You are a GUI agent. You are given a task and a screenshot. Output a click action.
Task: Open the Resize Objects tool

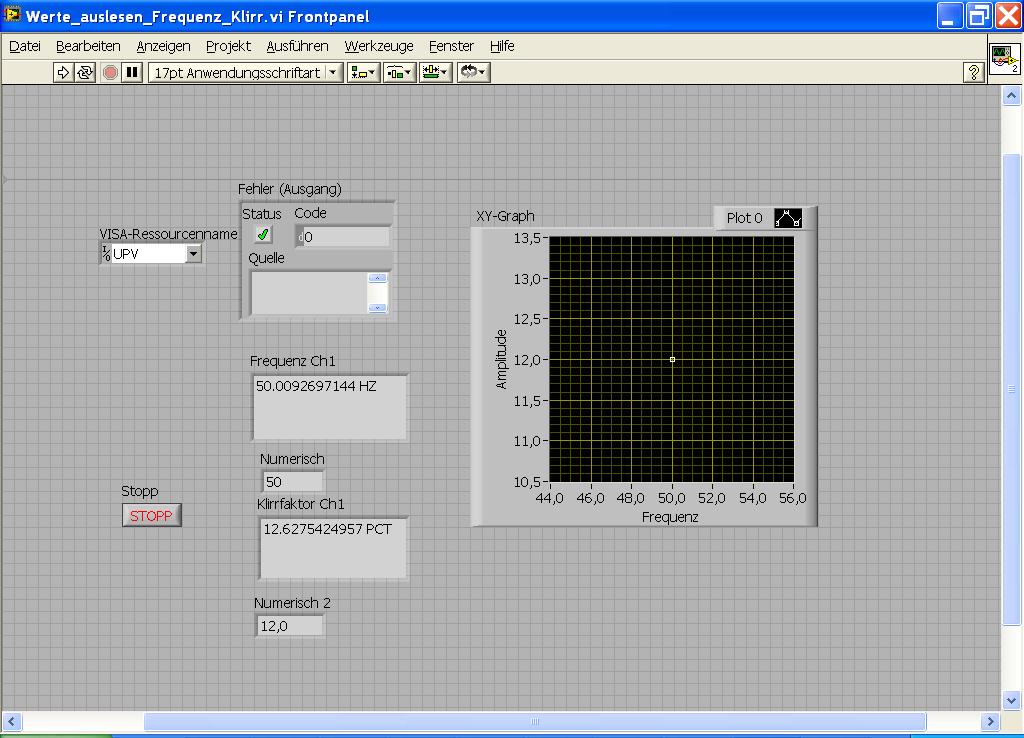(435, 72)
